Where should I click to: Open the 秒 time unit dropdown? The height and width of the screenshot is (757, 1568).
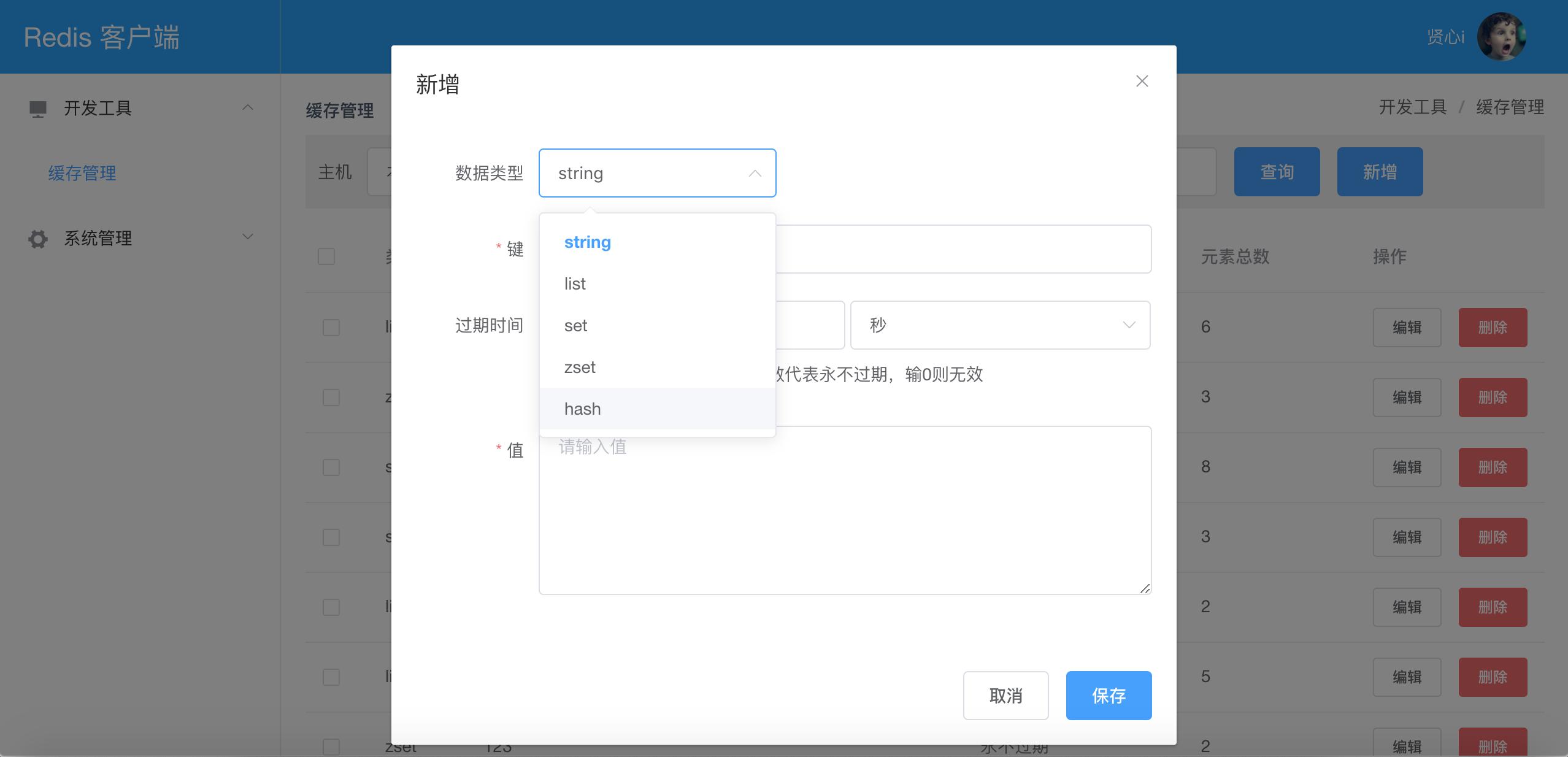[x=999, y=325]
